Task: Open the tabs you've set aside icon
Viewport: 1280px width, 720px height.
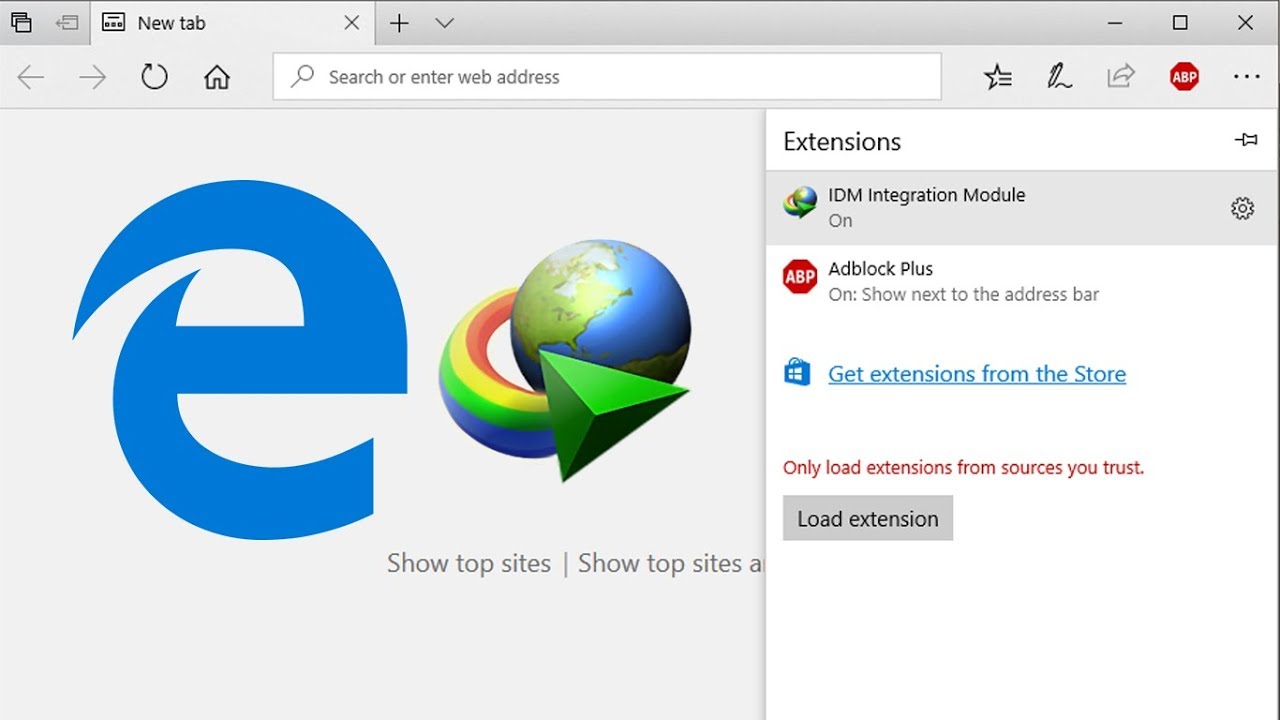Action: (x=21, y=22)
